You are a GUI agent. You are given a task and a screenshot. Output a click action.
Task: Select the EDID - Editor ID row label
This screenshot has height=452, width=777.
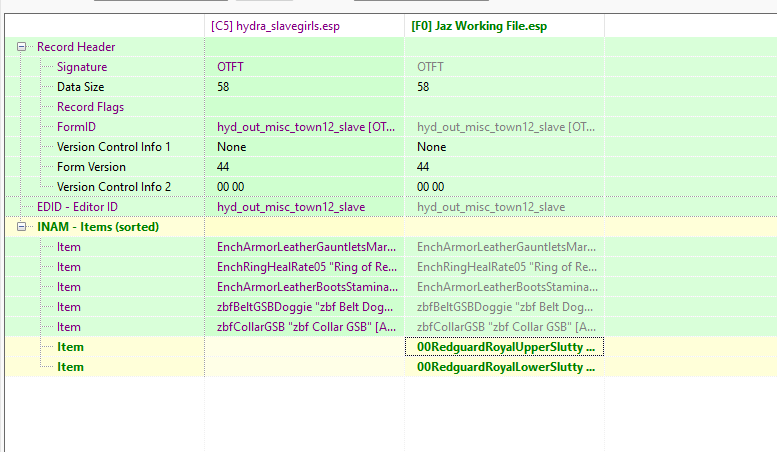(77, 207)
